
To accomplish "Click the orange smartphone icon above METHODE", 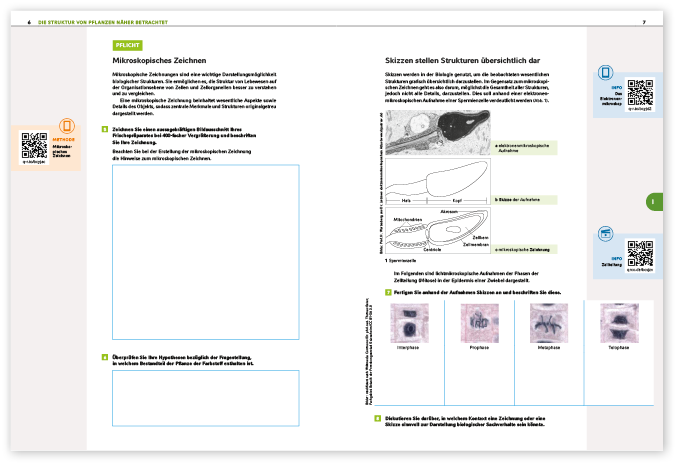I will [66, 126].
